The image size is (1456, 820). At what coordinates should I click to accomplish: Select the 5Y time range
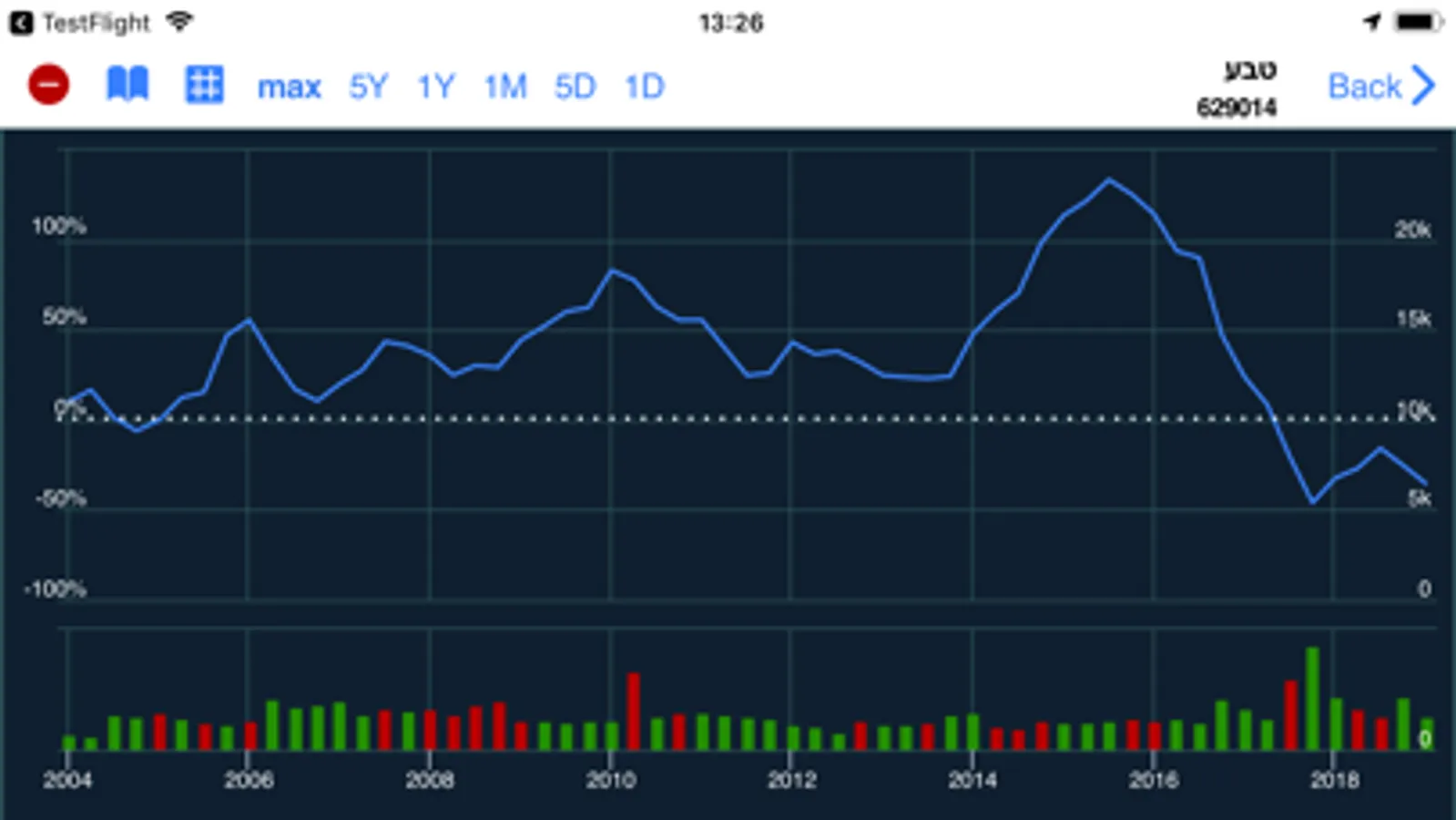[x=368, y=87]
